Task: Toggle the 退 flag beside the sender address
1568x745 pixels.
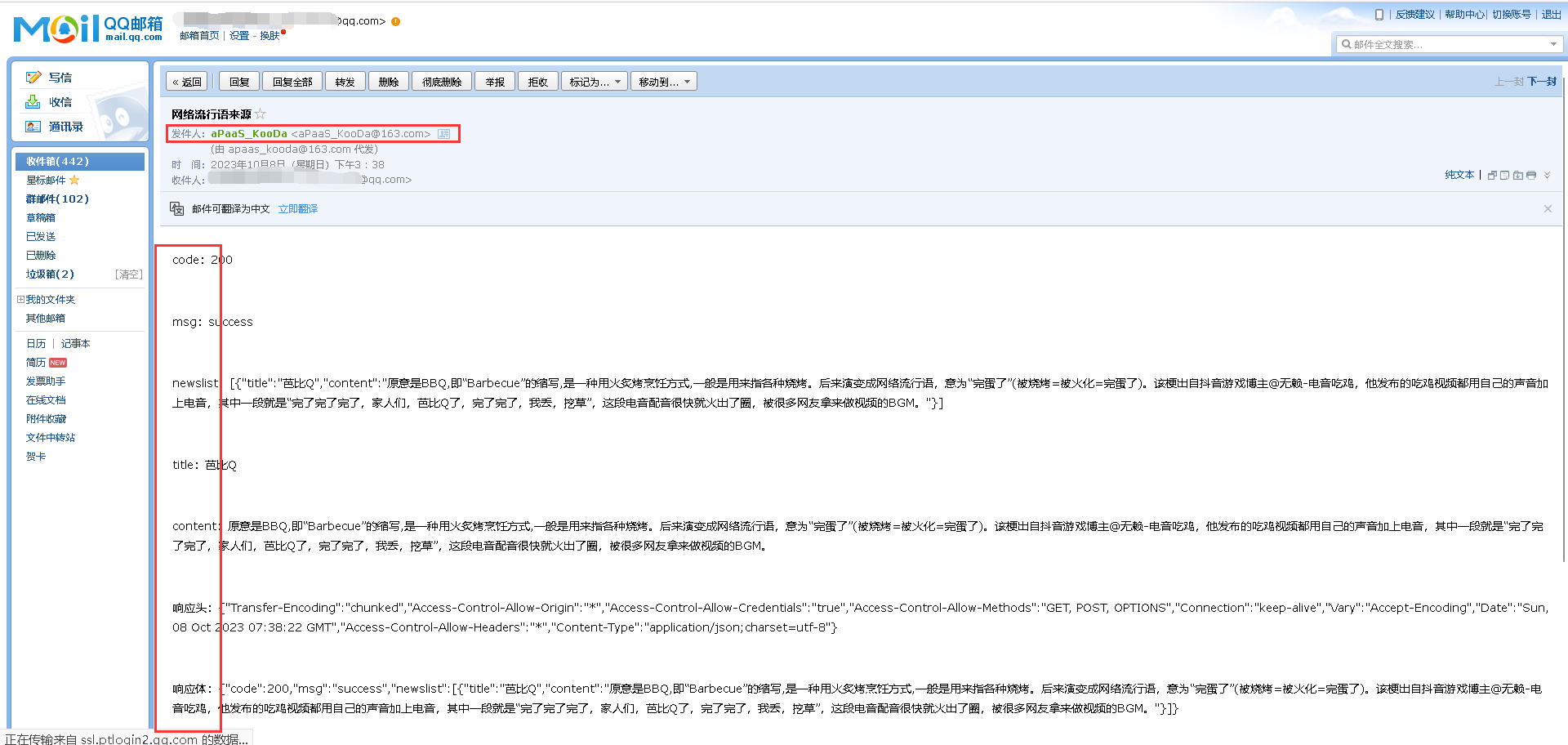Action: 445,134
